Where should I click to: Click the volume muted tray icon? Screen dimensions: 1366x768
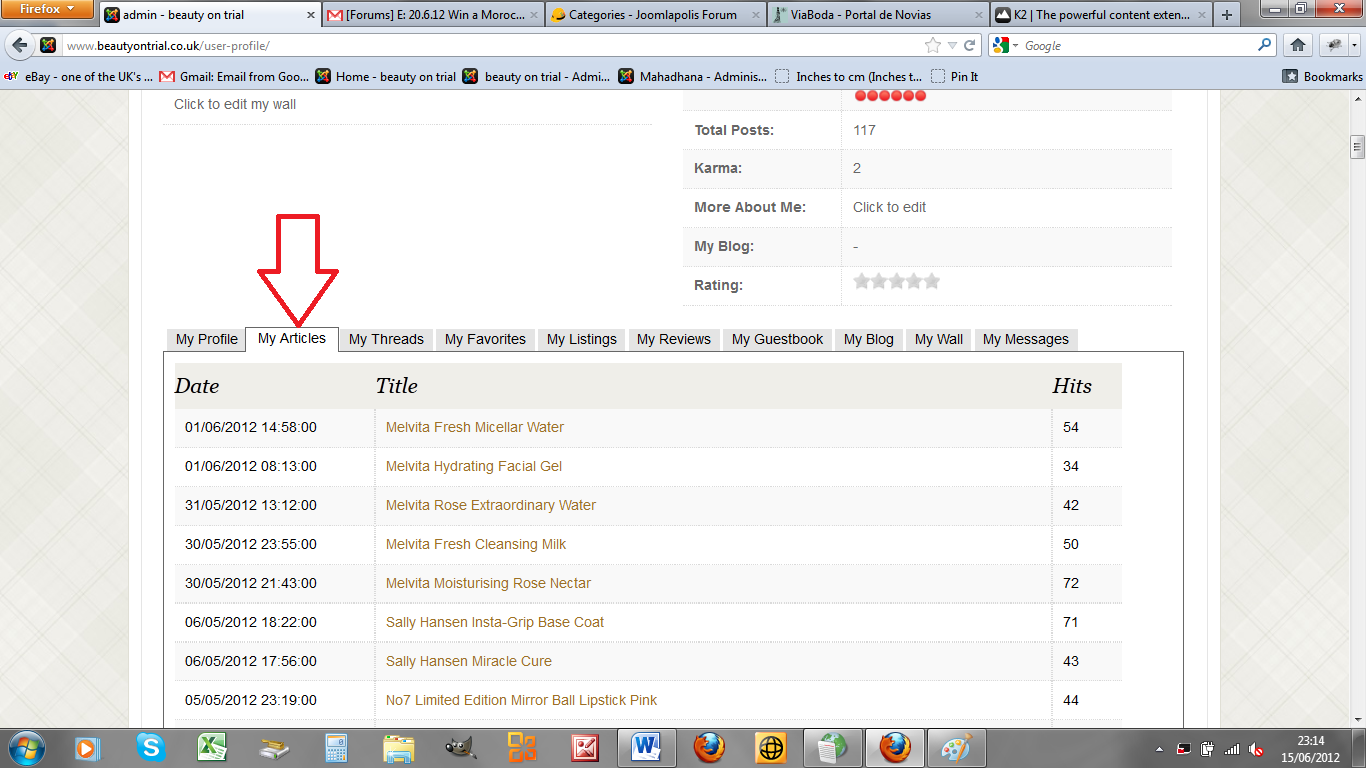click(x=1256, y=748)
